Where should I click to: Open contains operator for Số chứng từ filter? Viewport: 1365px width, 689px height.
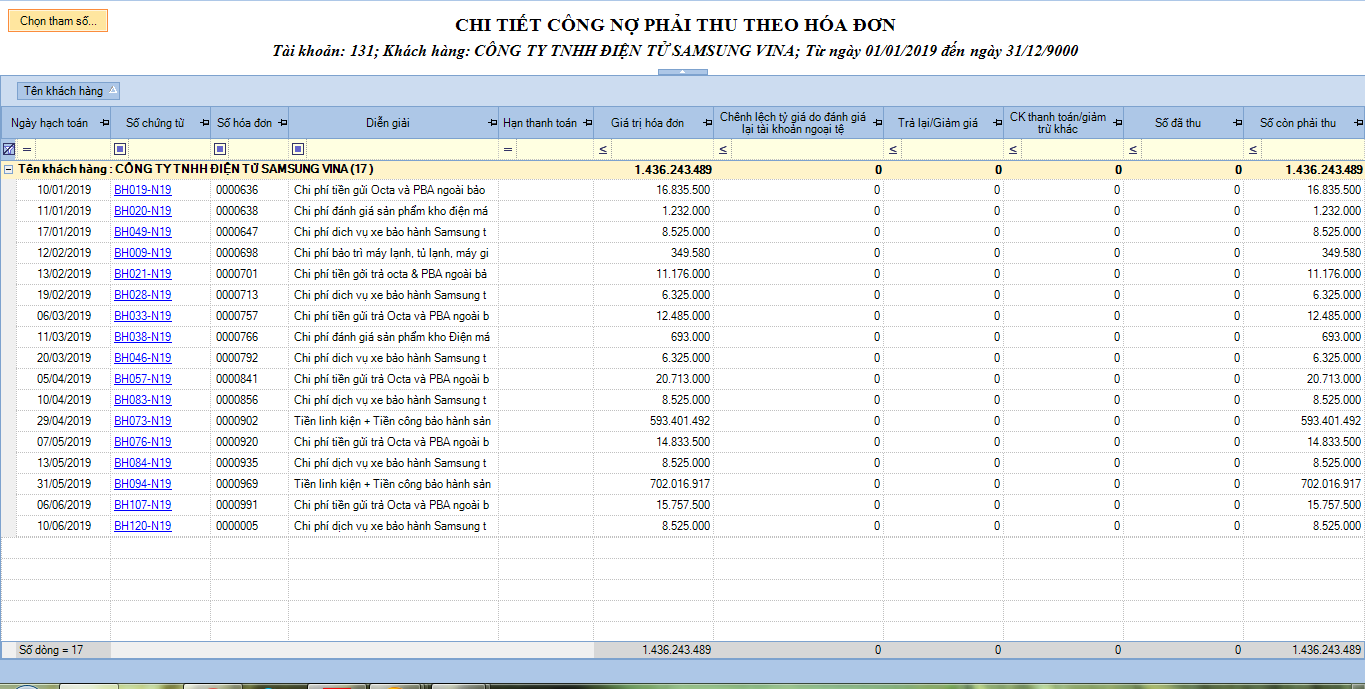(120, 150)
